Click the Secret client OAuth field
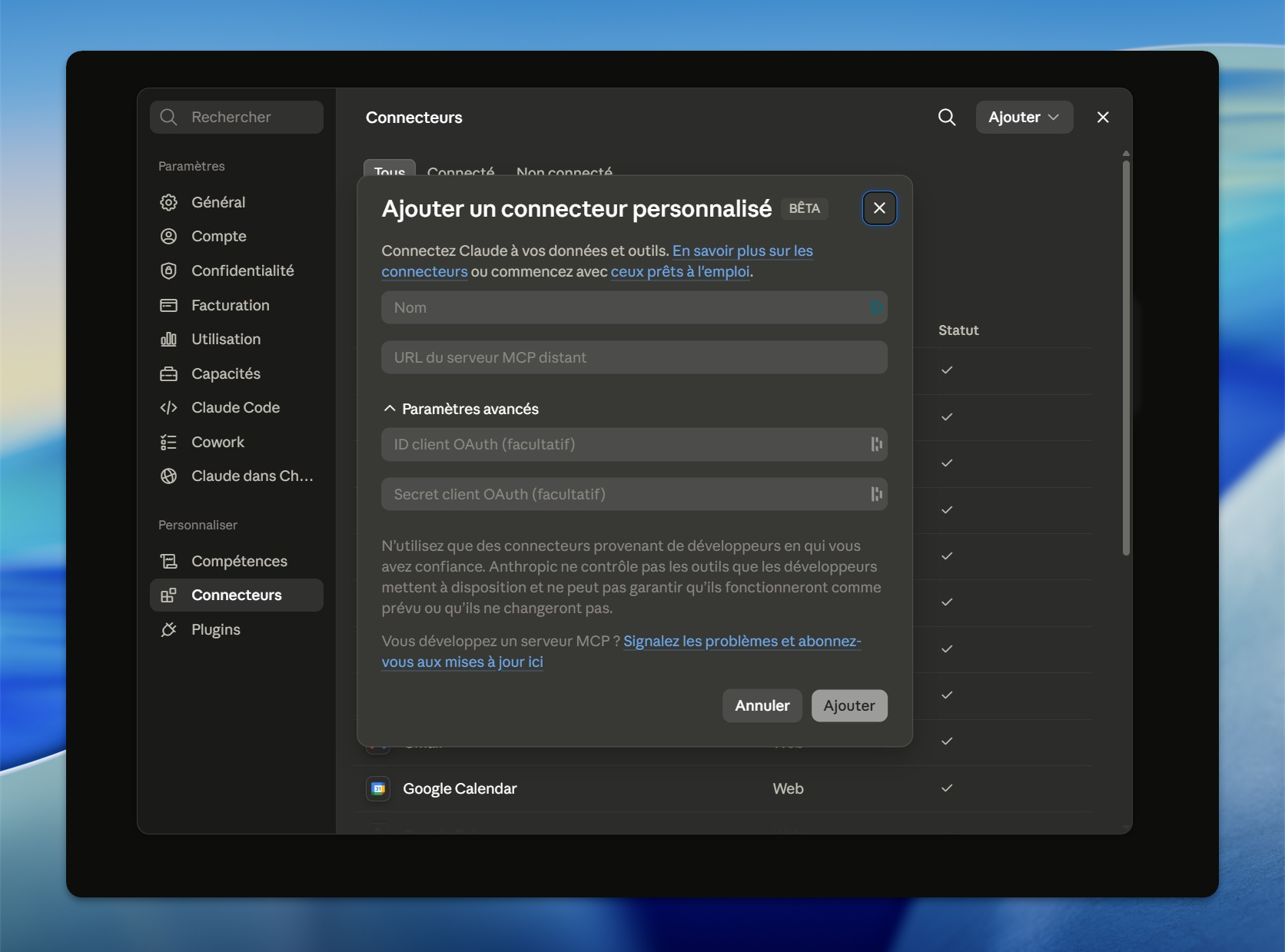1285x952 pixels. click(635, 494)
